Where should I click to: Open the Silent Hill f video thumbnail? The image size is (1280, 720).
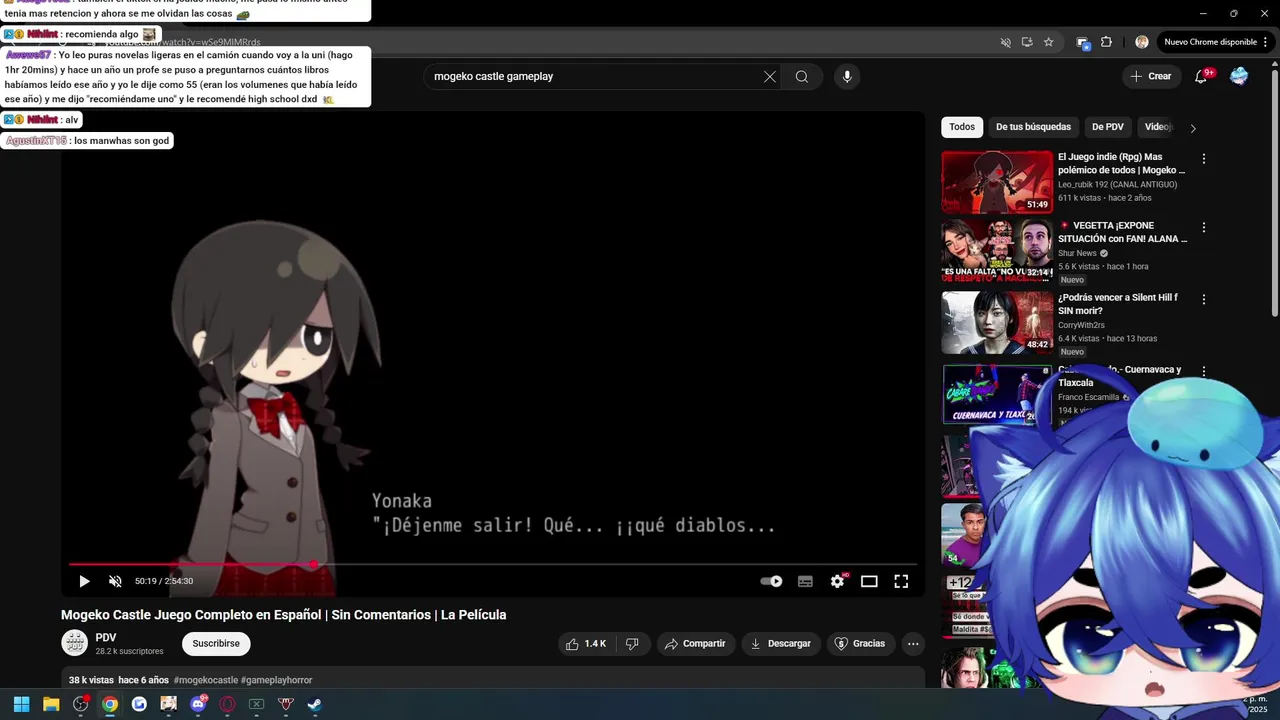(997, 322)
